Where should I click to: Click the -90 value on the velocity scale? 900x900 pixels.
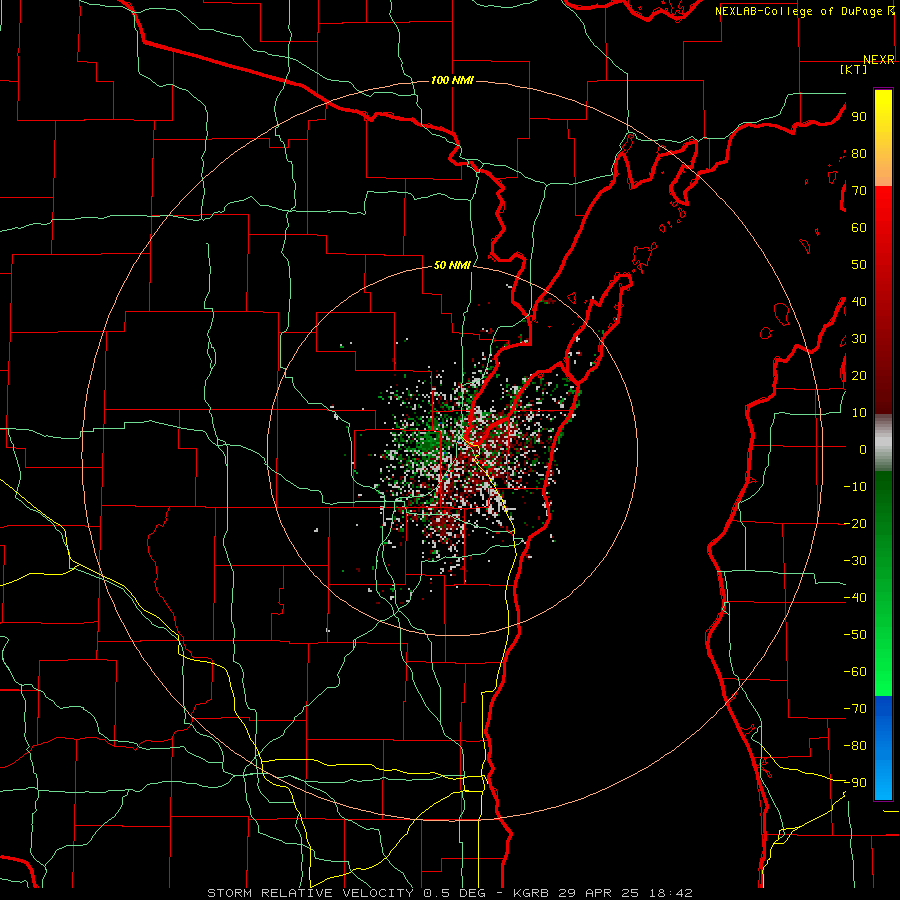(x=855, y=783)
